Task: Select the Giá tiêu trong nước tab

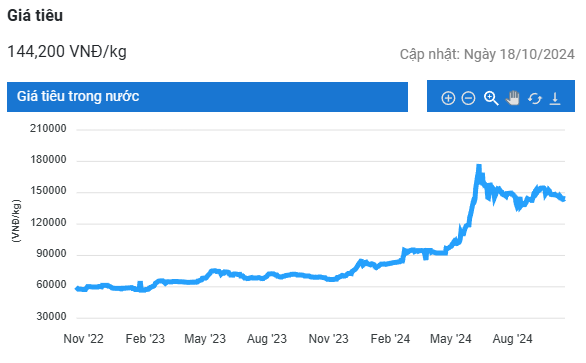Action: click(207, 97)
